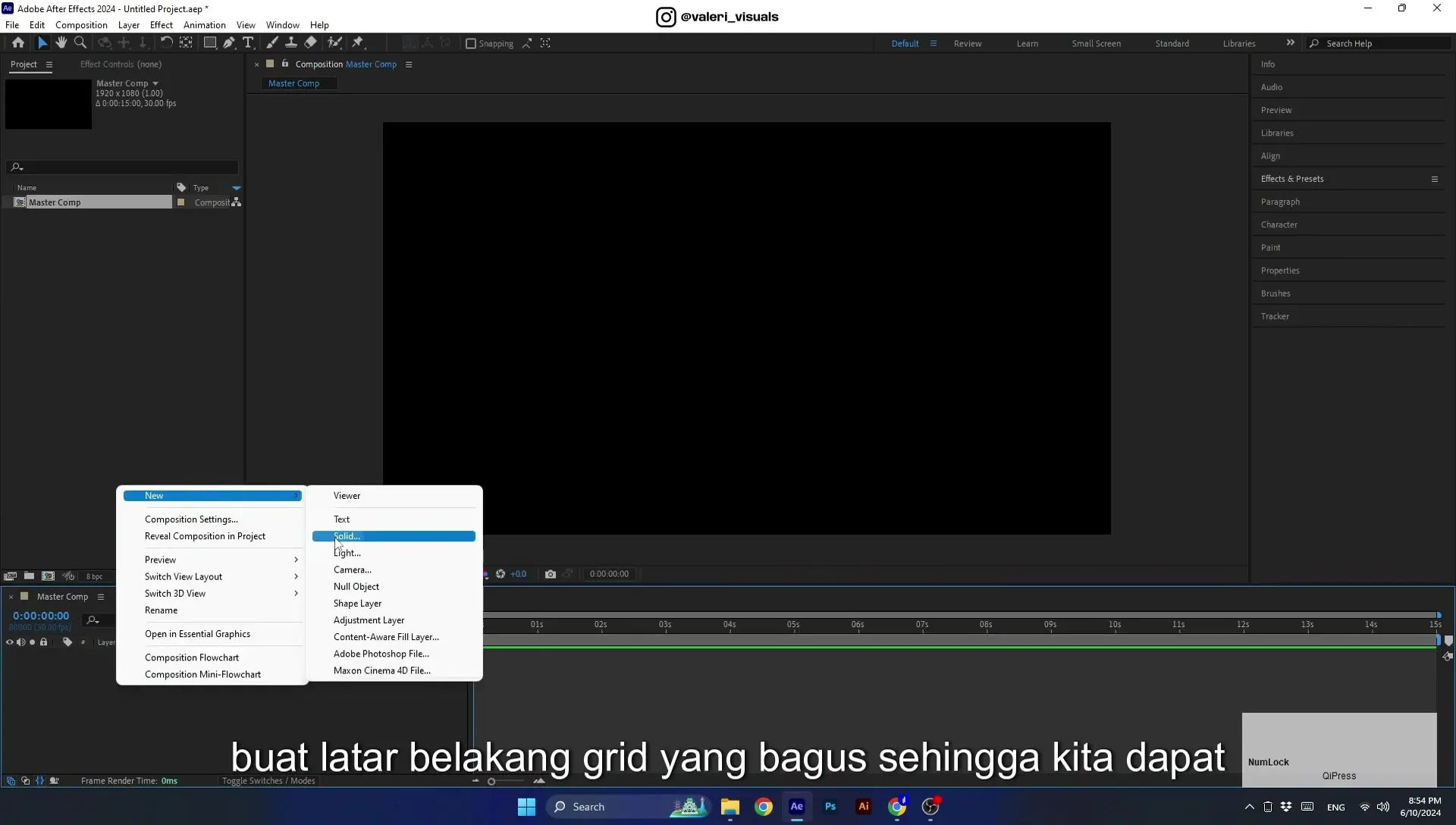Open the Character panel
The image size is (1456, 825).
[x=1279, y=224]
